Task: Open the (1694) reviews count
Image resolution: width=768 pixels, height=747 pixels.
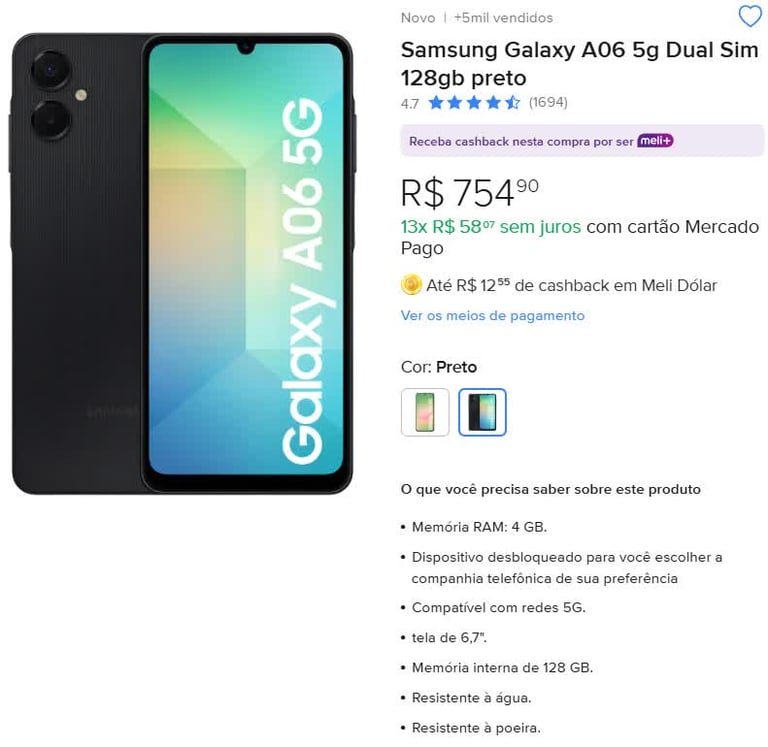Action: click(548, 102)
